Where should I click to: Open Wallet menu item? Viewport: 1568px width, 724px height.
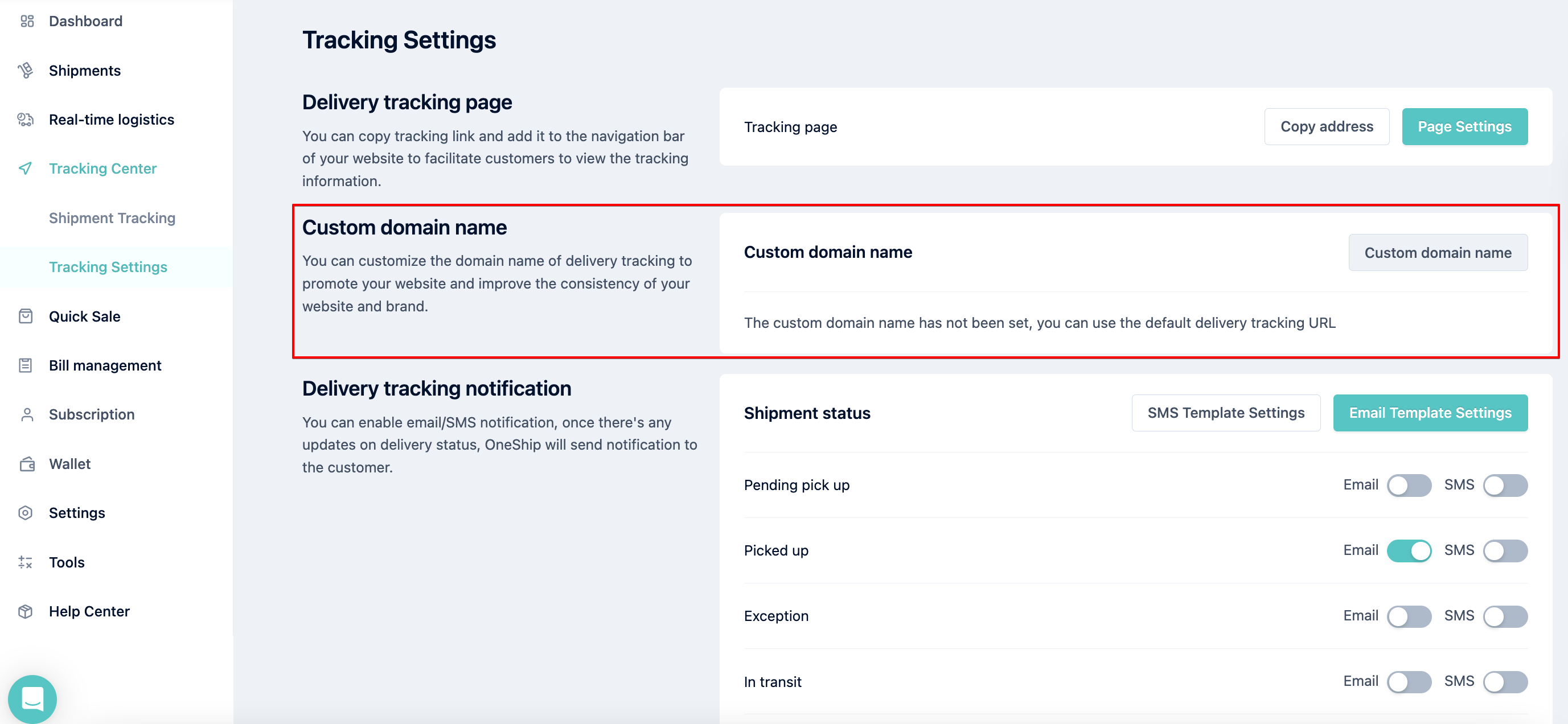coord(69,464)
